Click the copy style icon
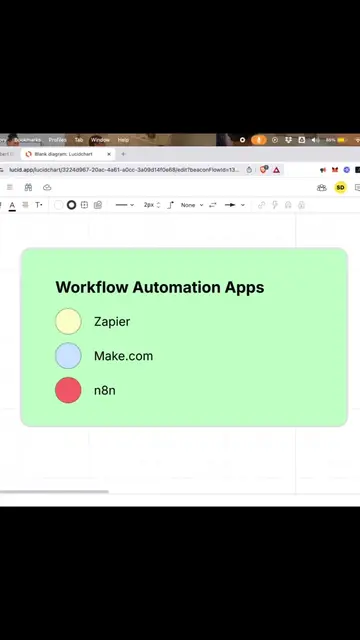Image resolution: width=360 pixels, height=640 pixels. tap(98, 205)
